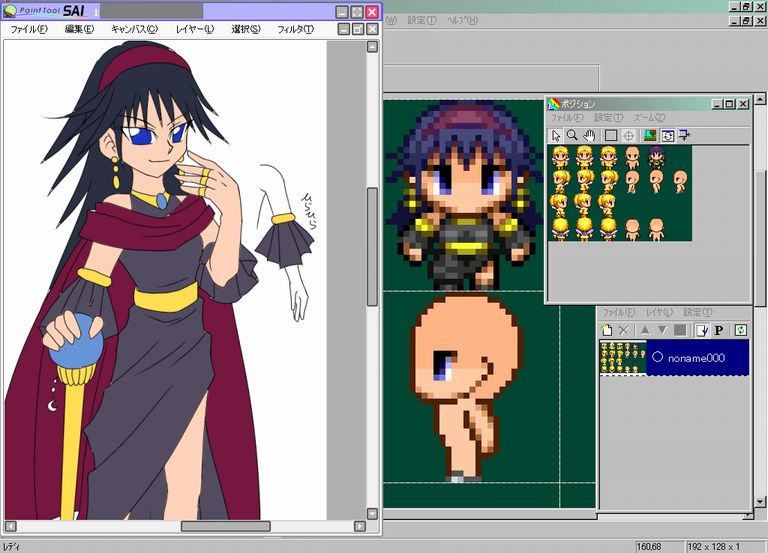768x553 pixels.
Task: Close the SAI document inner window
Action: (372, 29)
